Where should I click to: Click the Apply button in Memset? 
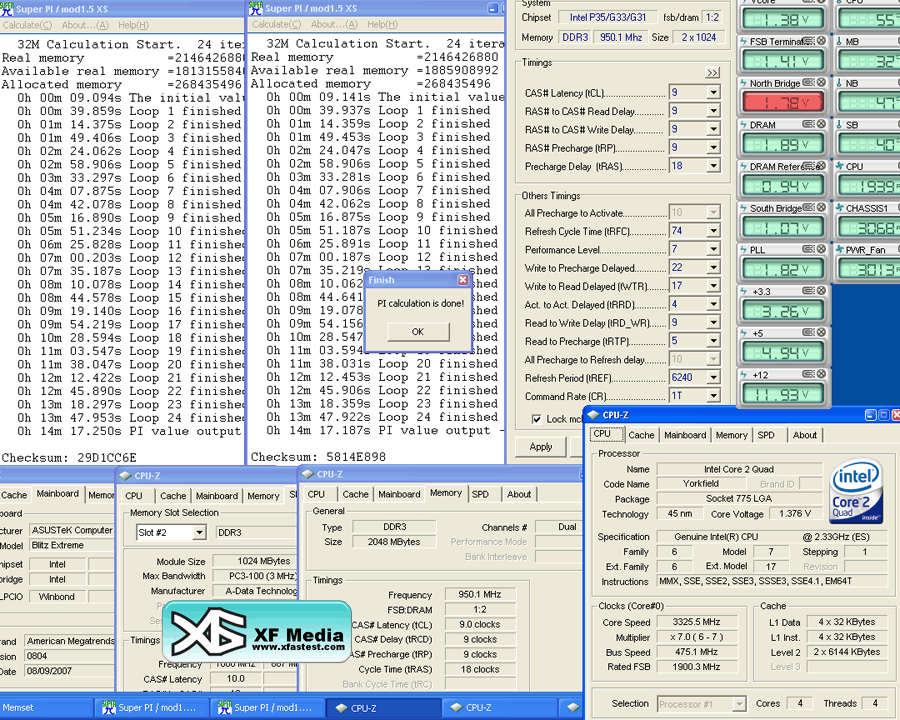coord(541,447)
